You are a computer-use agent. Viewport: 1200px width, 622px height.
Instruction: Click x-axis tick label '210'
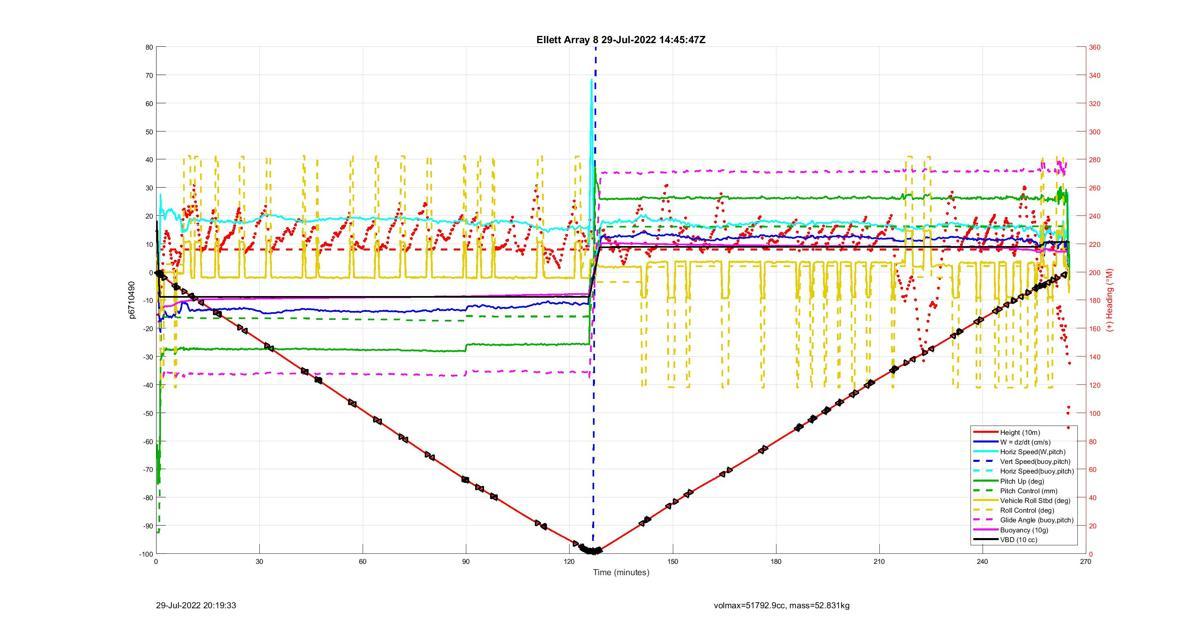[879, 562]
